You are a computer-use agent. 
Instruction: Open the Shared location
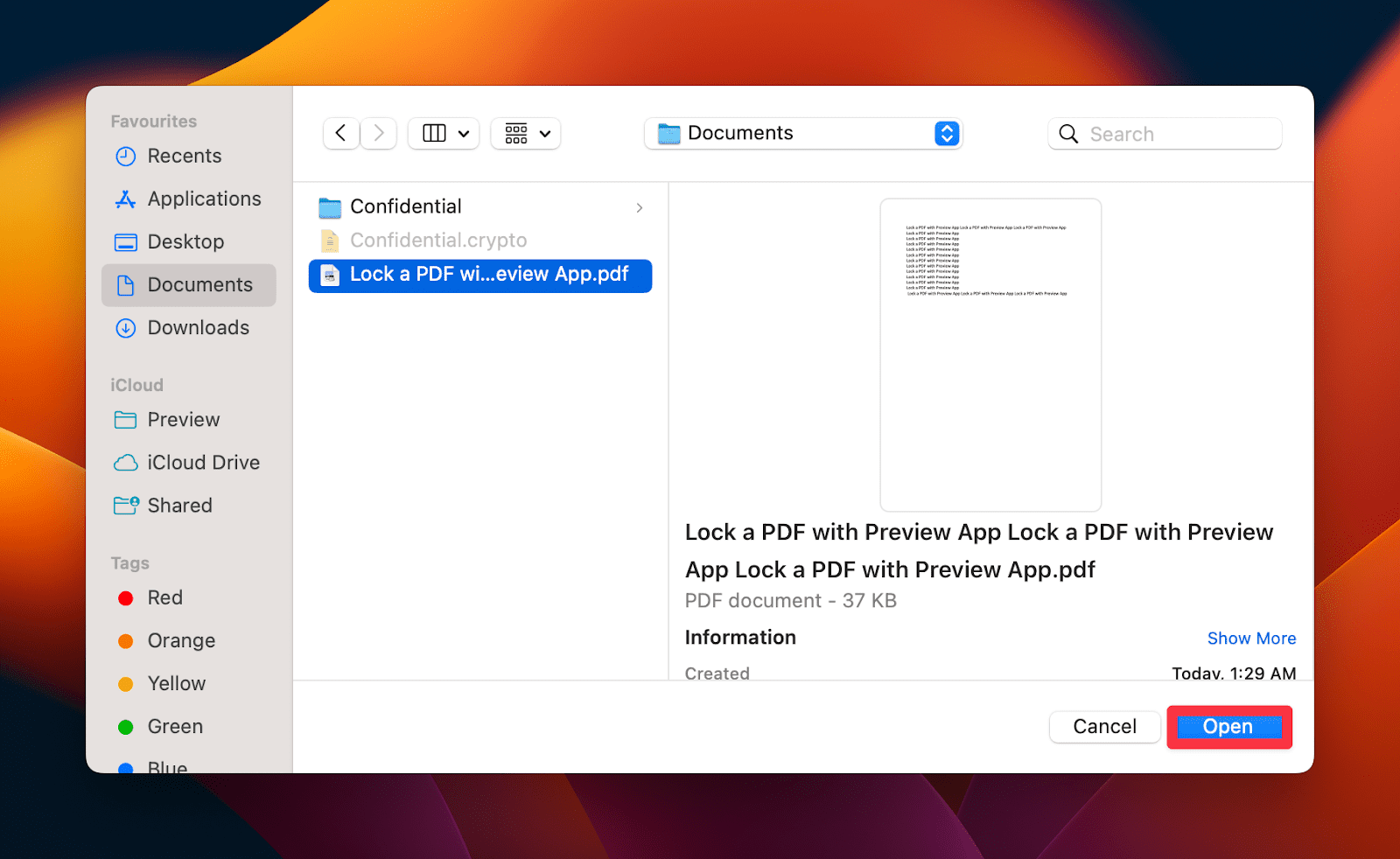coord(189,506)
